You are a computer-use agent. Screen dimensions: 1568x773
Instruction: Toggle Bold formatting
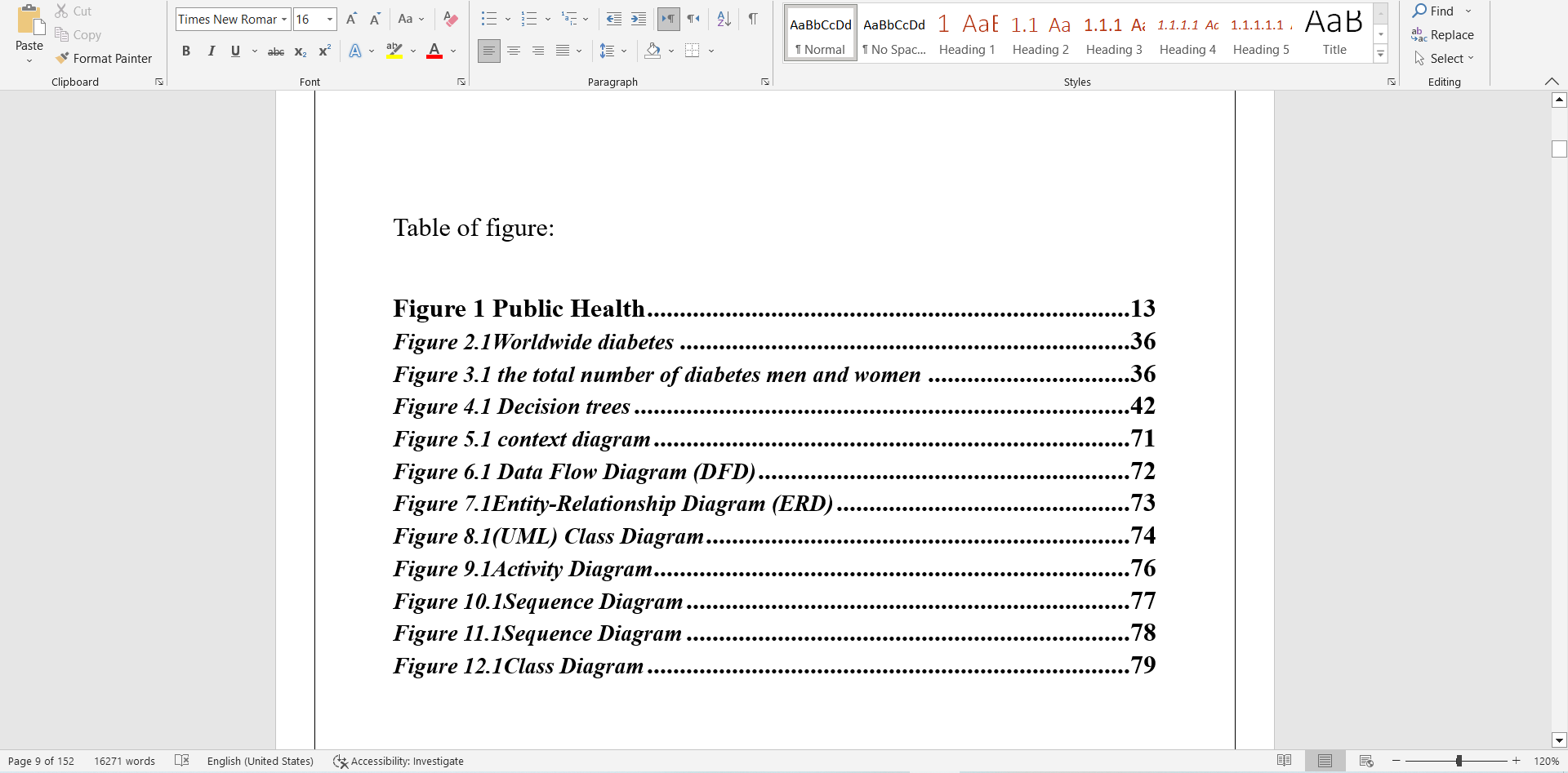186,51
